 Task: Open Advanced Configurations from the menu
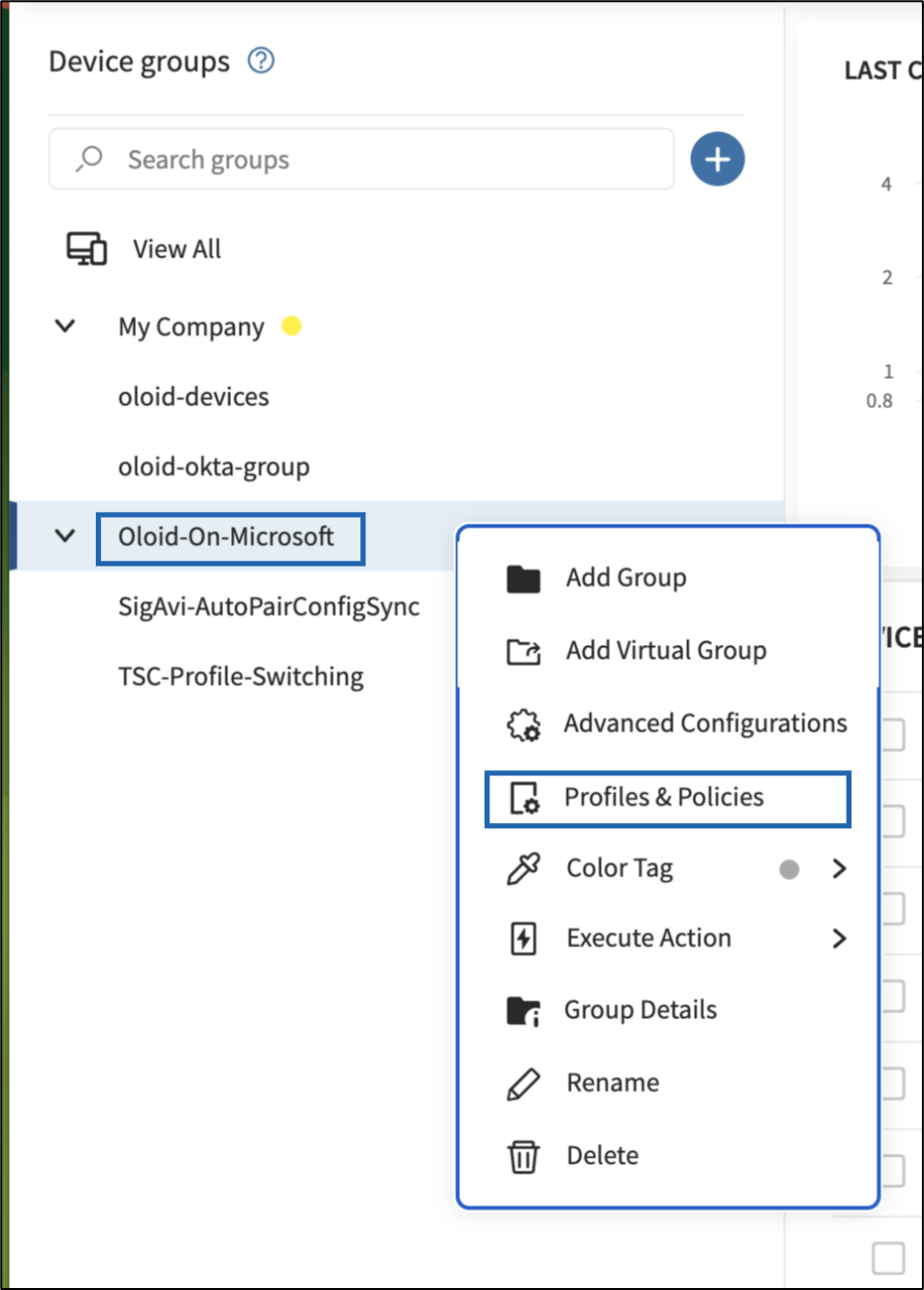click(706, 723)
